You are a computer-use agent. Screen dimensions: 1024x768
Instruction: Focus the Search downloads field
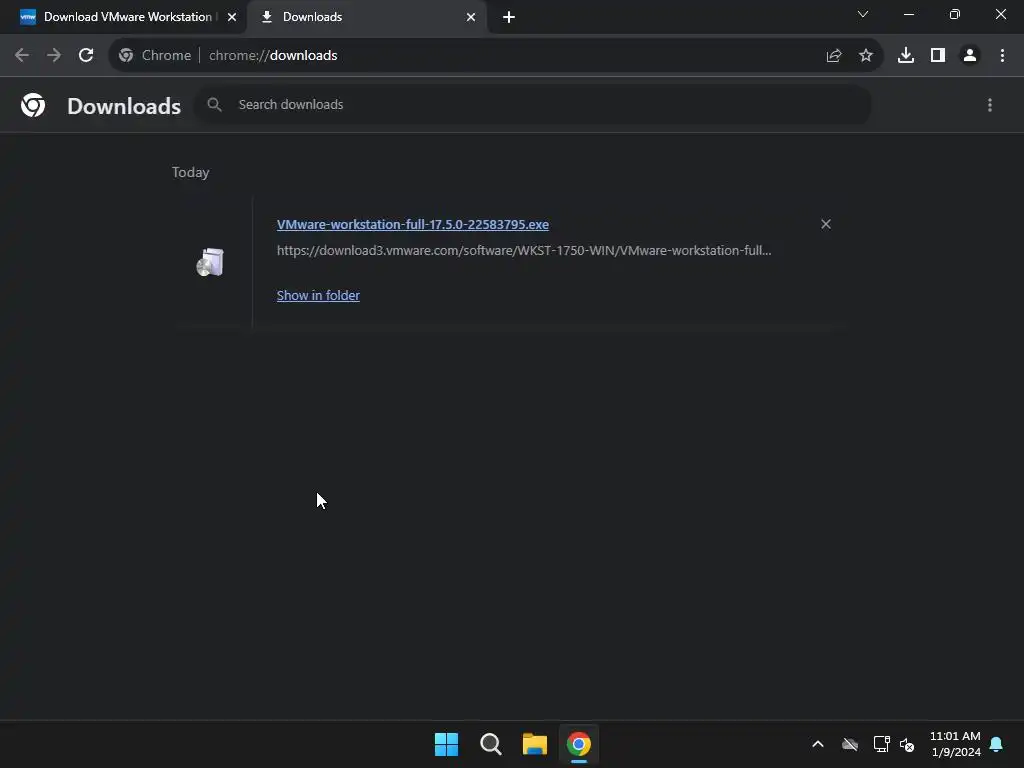pos(532,104)
